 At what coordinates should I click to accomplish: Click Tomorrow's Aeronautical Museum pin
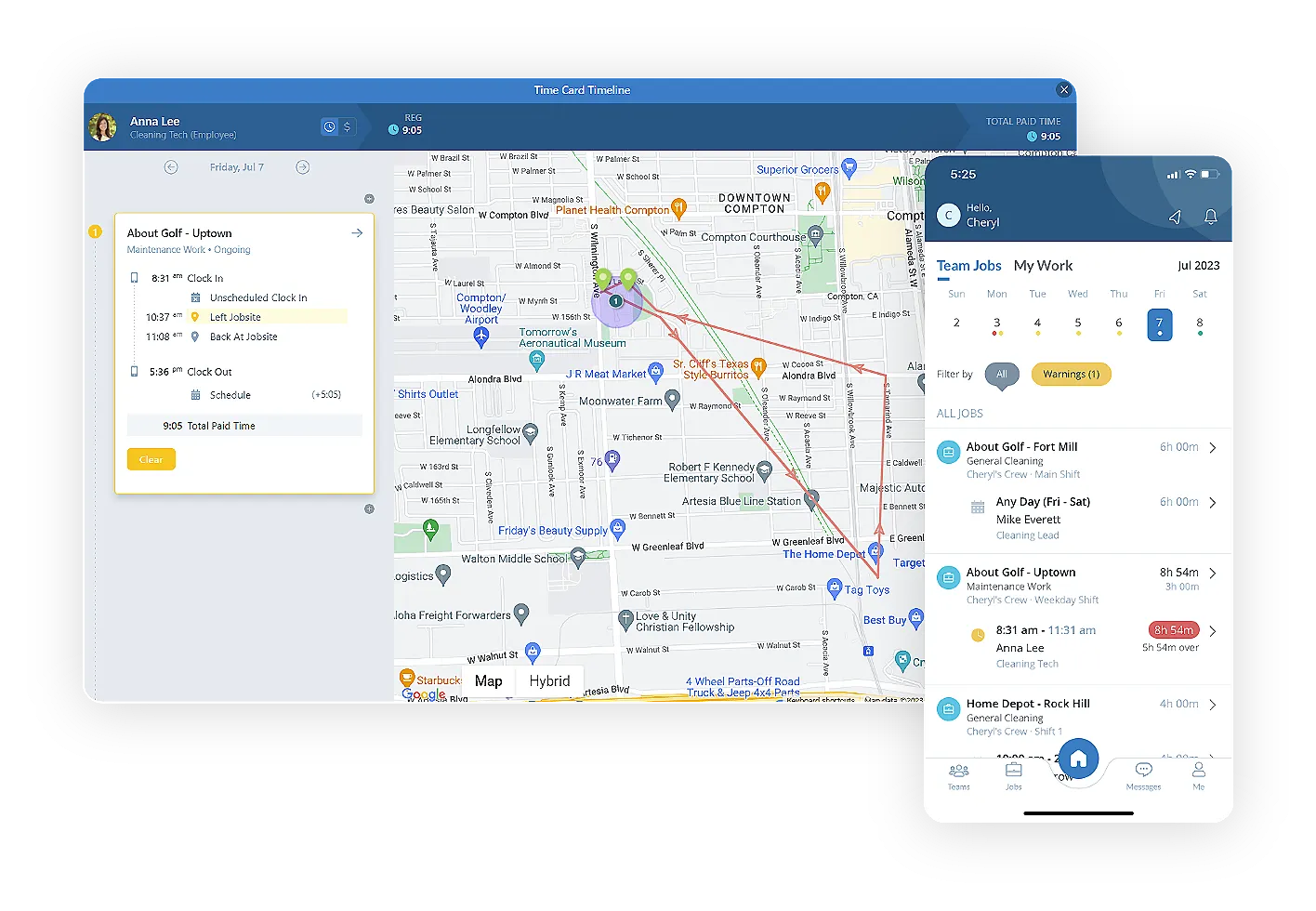coord(536,360)
